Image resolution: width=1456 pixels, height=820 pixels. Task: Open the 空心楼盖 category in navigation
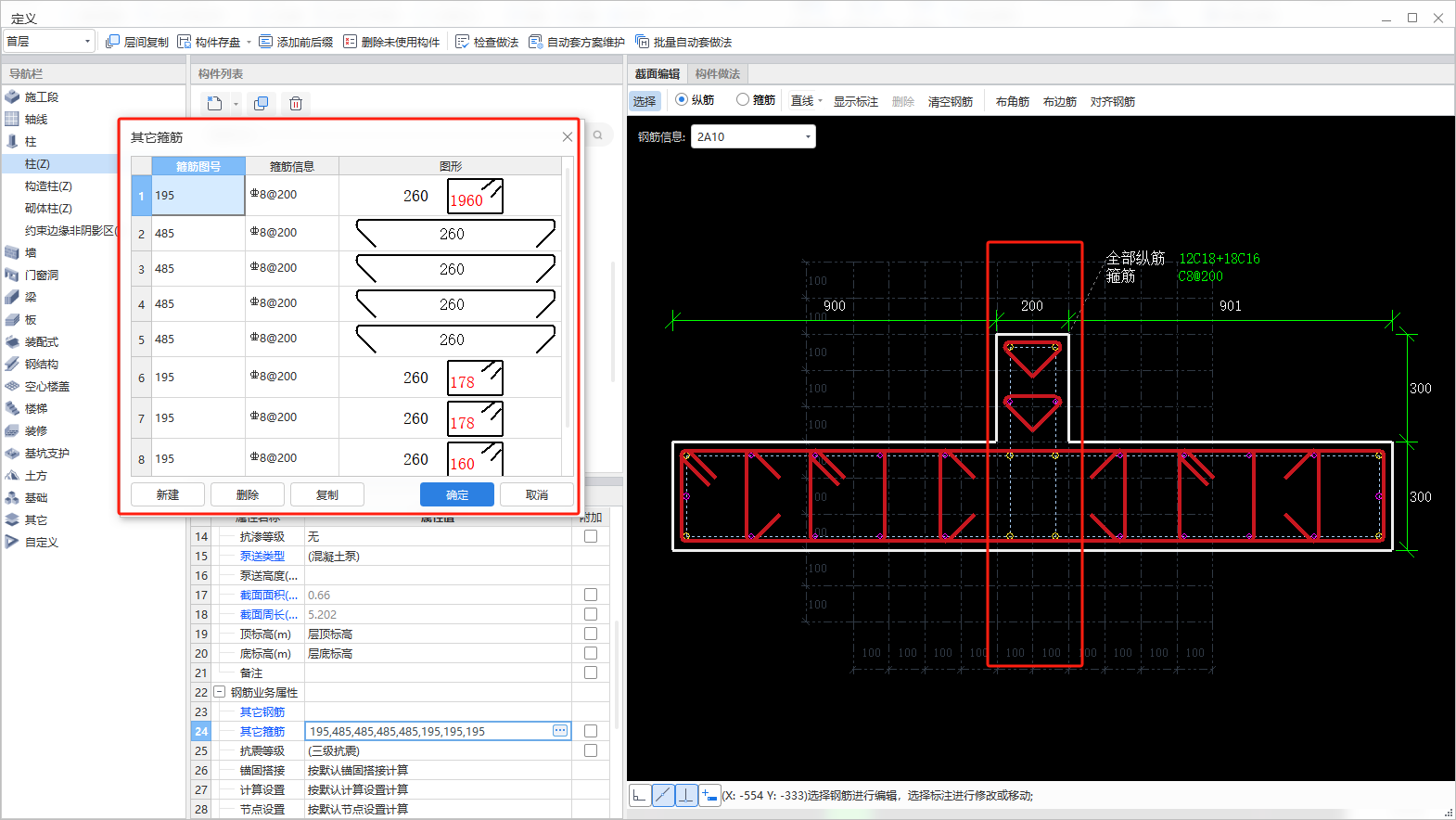click(x=47, y=386)
